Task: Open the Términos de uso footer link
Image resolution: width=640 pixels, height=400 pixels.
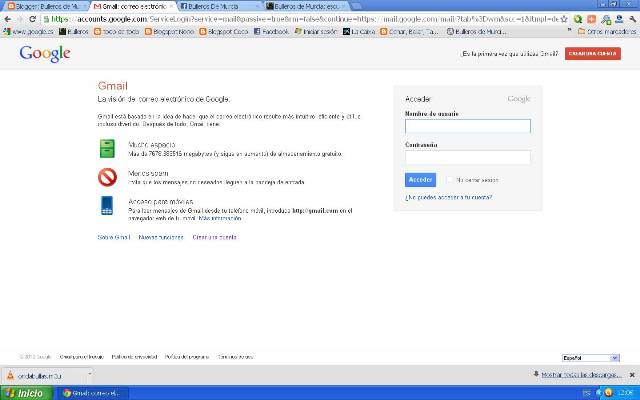Action: pyautogui.click(x=235, y=357)
